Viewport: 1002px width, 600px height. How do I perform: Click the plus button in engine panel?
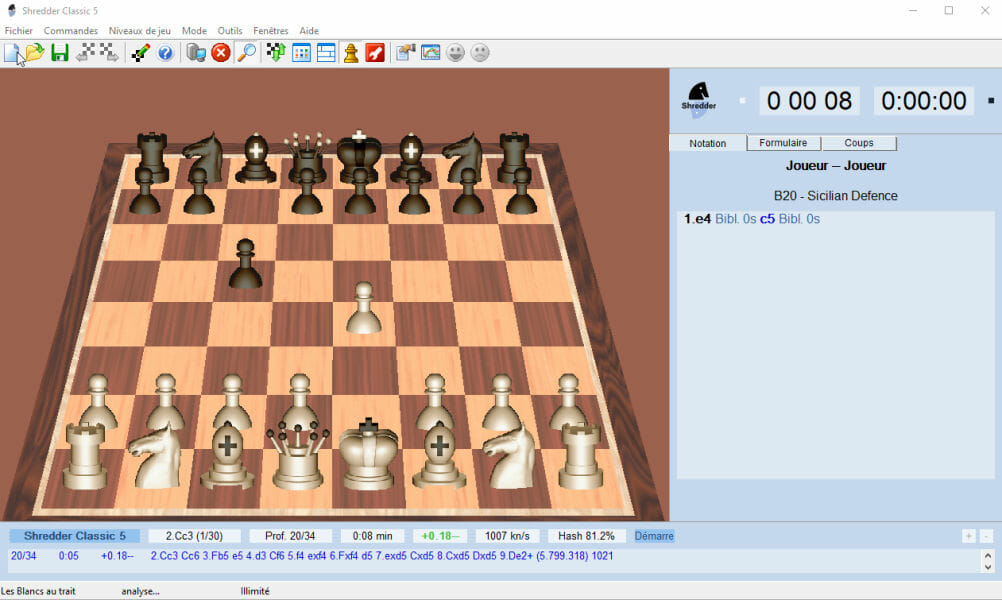click(x=969, y=536)
